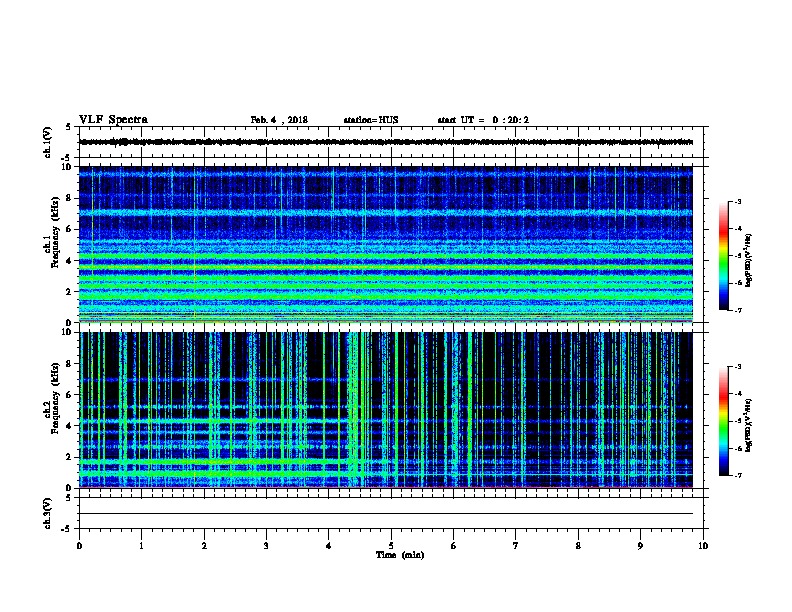Screen dimensions: 792x612
Task: Click time axis tick label '7'
Action: (x=516, y=546)
